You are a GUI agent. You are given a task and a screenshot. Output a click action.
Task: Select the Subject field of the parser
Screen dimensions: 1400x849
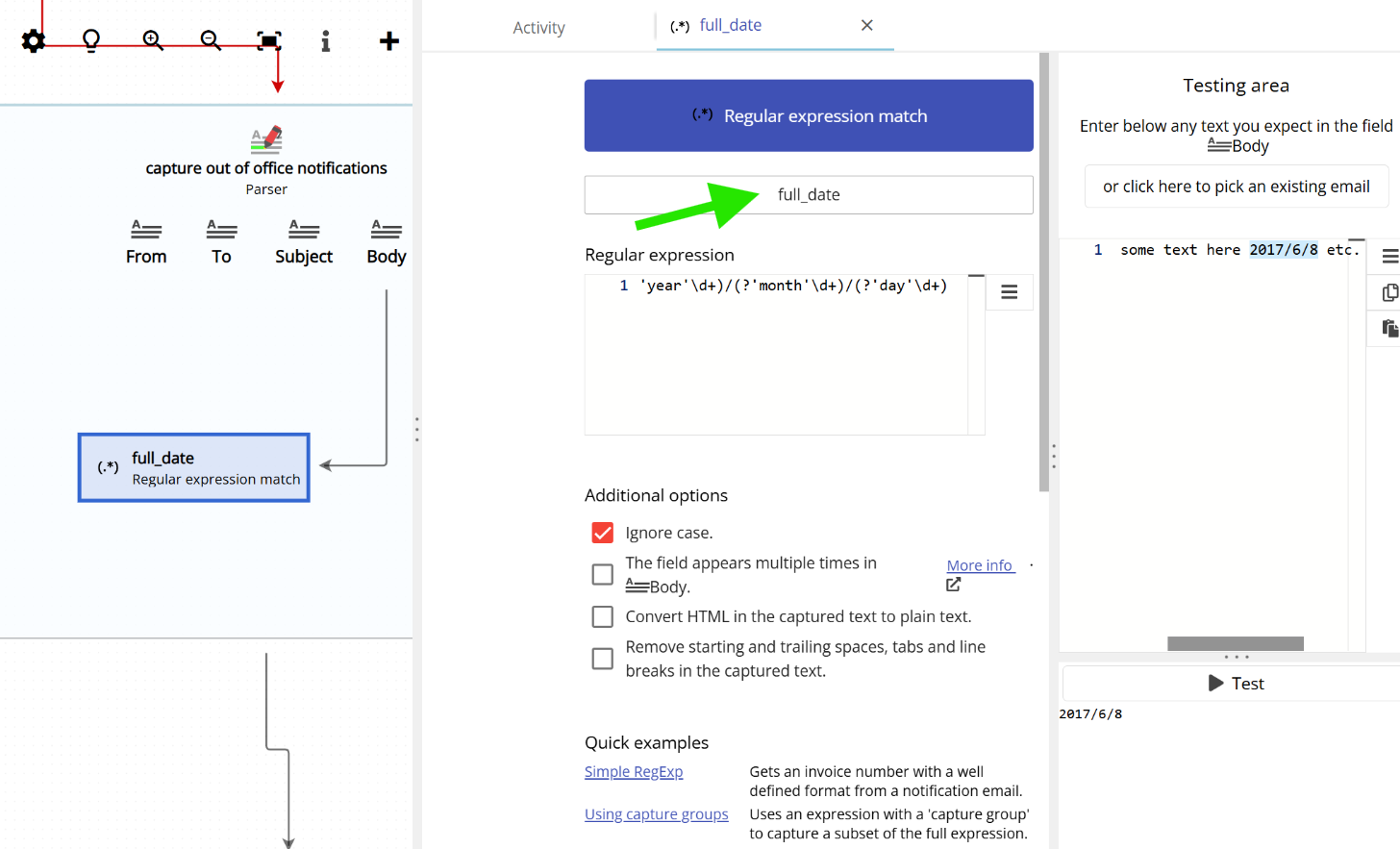click(303, 240)
